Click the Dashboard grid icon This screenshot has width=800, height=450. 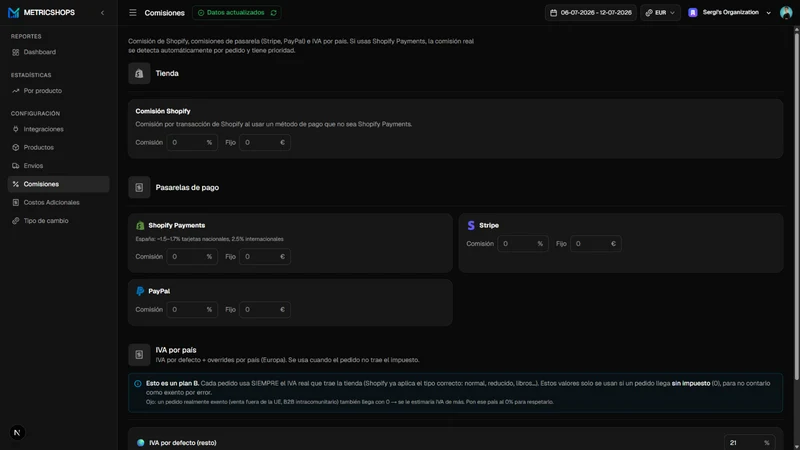coord(16,52)
